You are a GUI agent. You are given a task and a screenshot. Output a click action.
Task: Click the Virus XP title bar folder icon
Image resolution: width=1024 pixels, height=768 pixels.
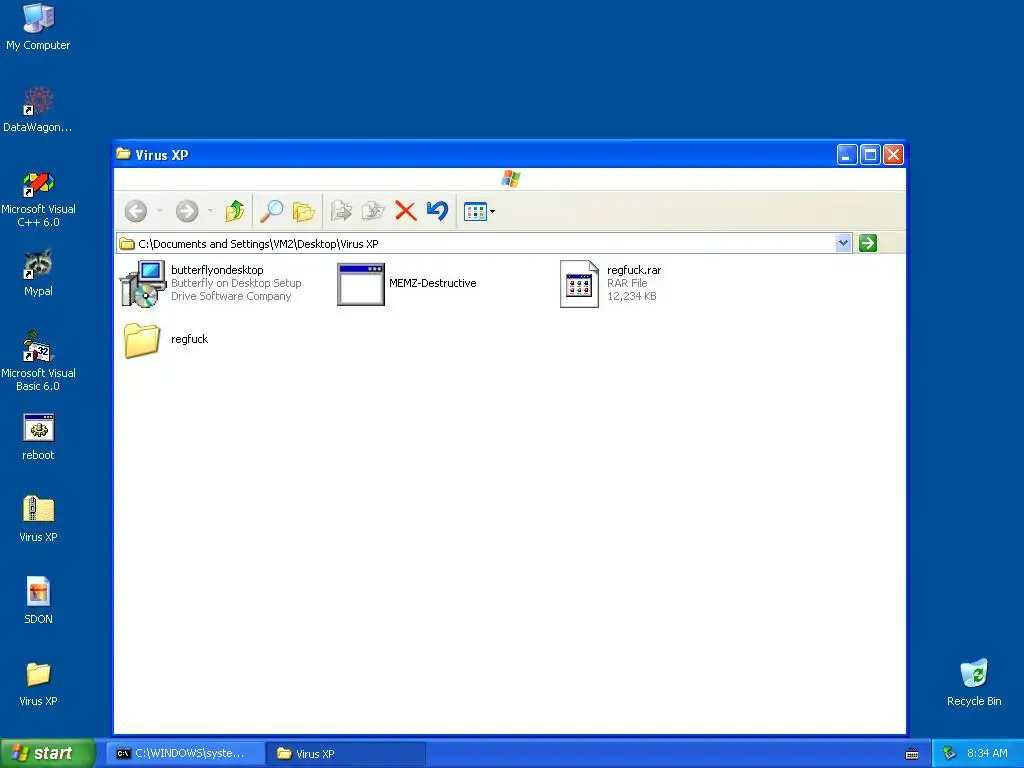click(x=123, y=154)
